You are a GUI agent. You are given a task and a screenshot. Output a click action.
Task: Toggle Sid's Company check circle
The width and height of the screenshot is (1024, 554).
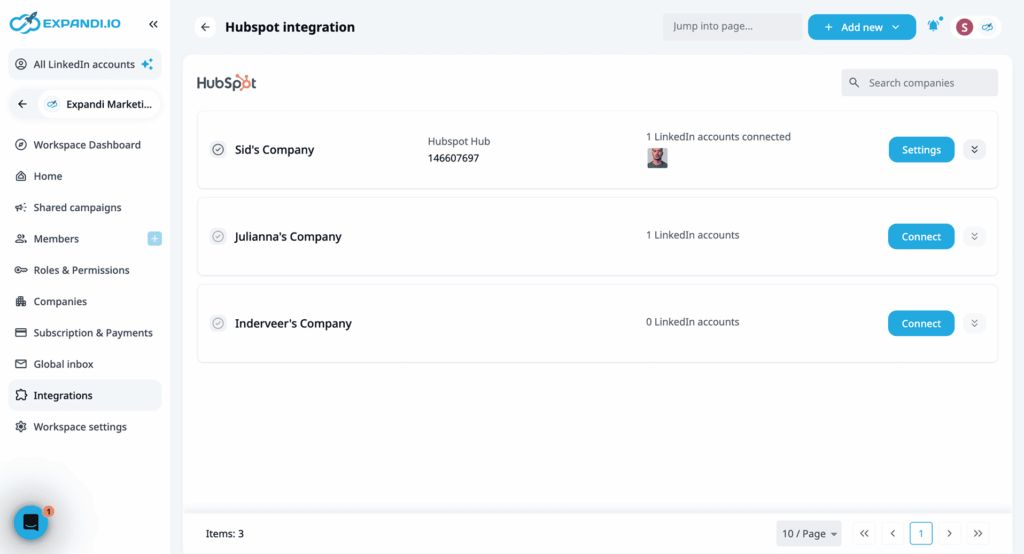coord(218,150)
